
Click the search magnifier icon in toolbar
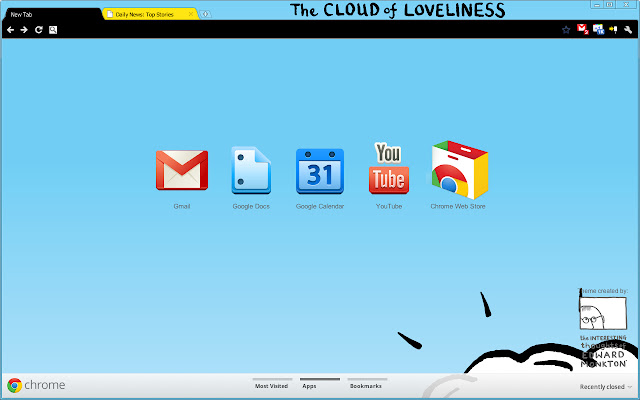pyautogui.click(x=53, y=30)
